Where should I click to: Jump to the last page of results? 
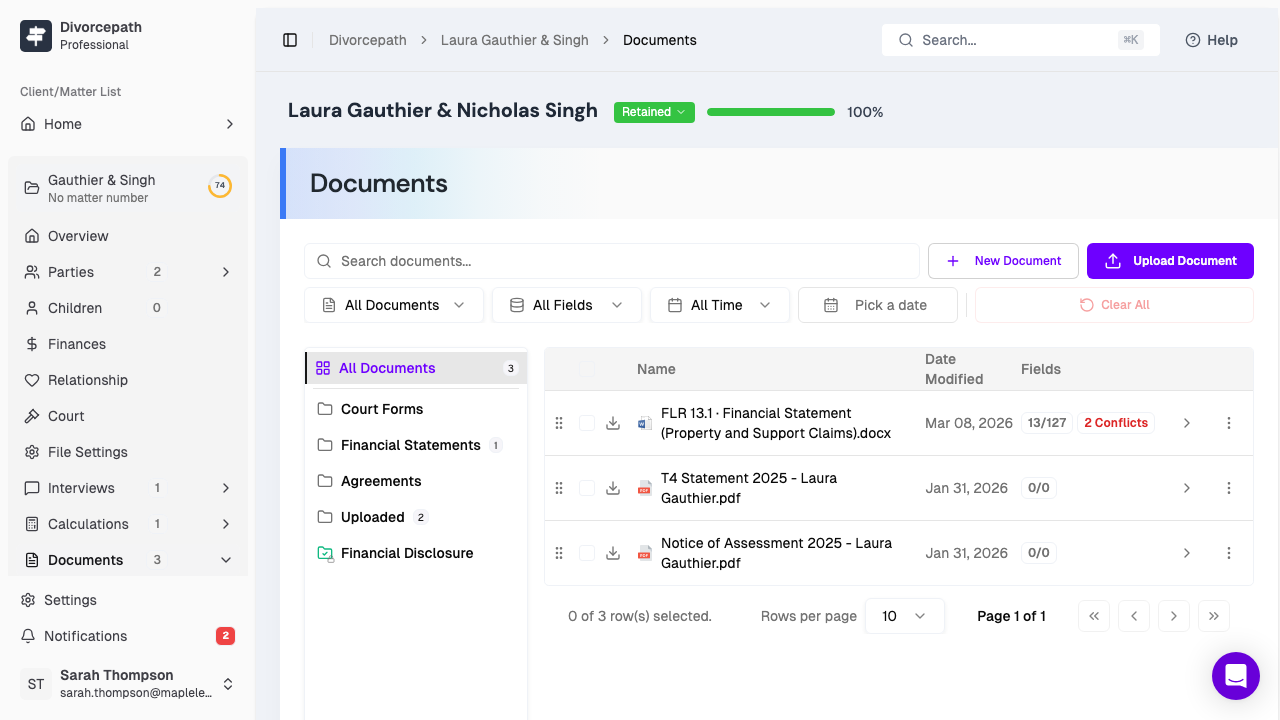point(1214,616)
